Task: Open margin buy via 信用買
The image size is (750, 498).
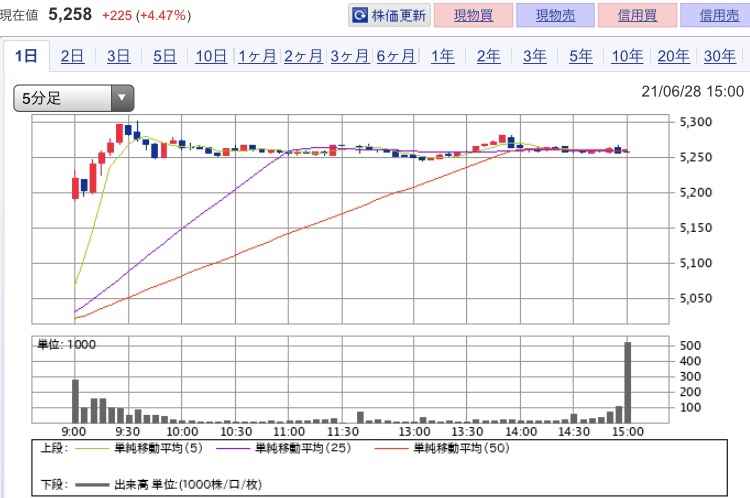Action: (x=637, y=15)
